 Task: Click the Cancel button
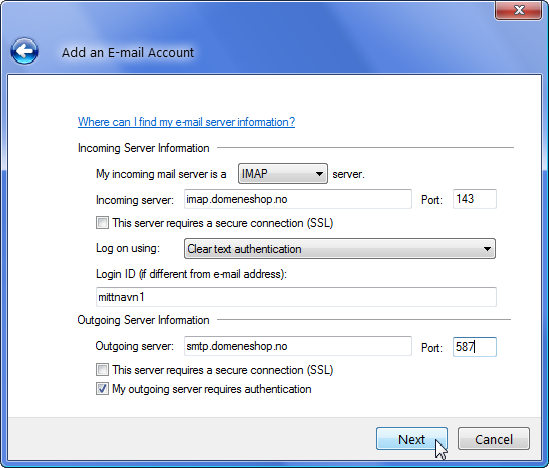pyautogui.click(x=494, y=439)
